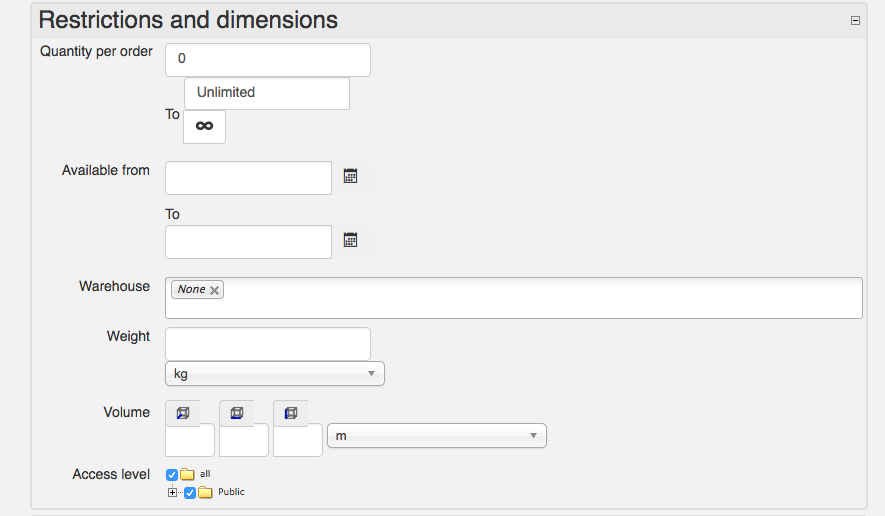This screenshot has width=885, height=516.
Task: Click the Quantity per order minimum field
Action: pos(267,60)
